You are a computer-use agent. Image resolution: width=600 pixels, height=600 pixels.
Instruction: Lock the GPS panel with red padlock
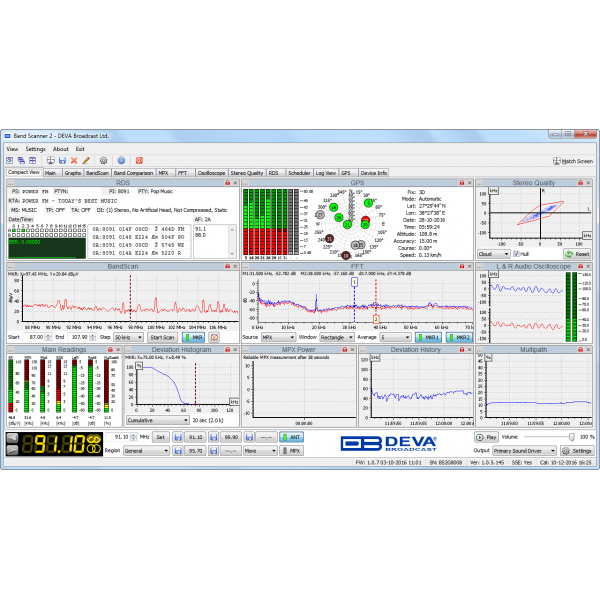[461, 183]
